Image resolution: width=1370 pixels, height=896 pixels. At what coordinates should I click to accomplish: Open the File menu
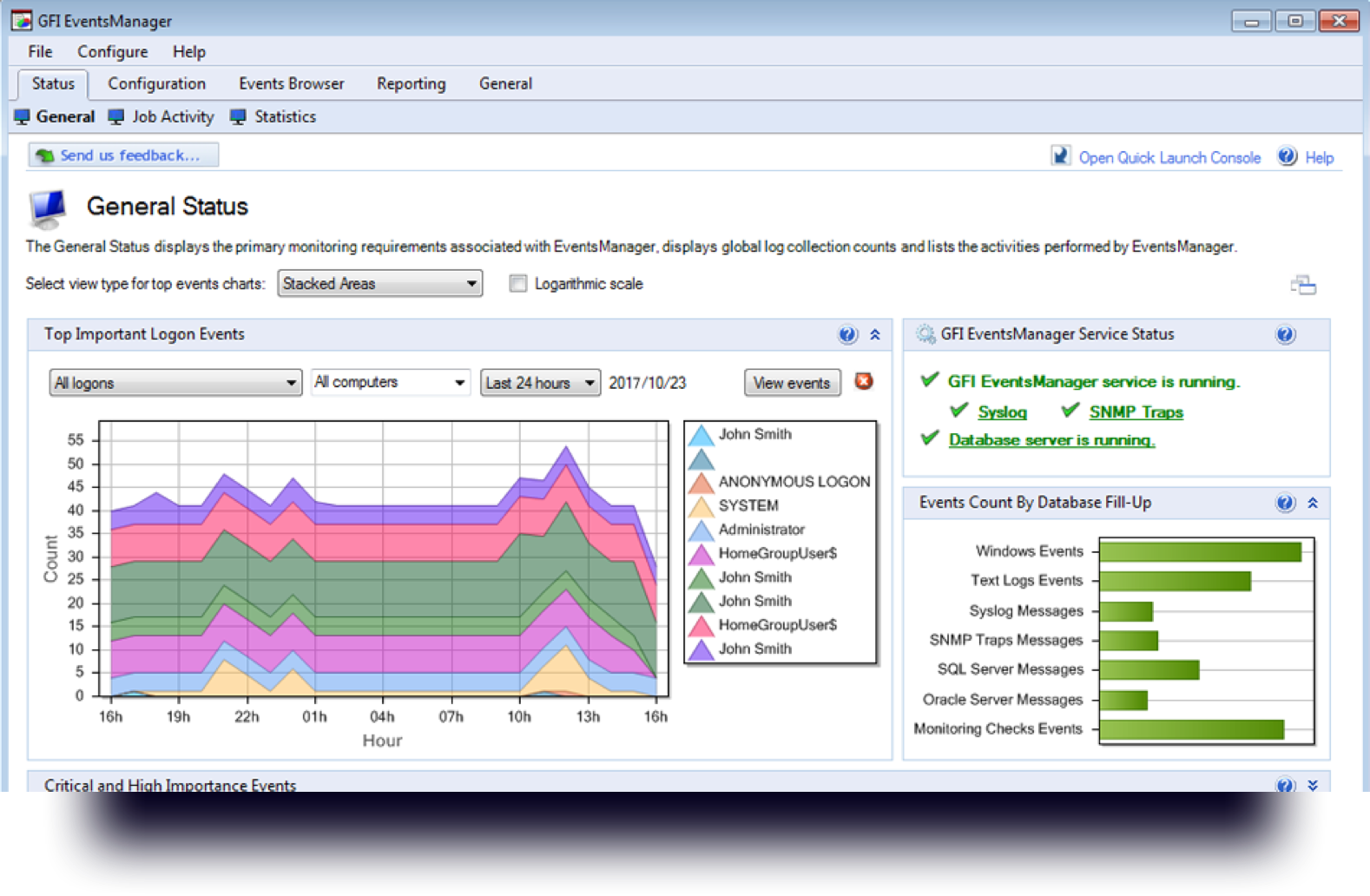[x=40, y=52]
